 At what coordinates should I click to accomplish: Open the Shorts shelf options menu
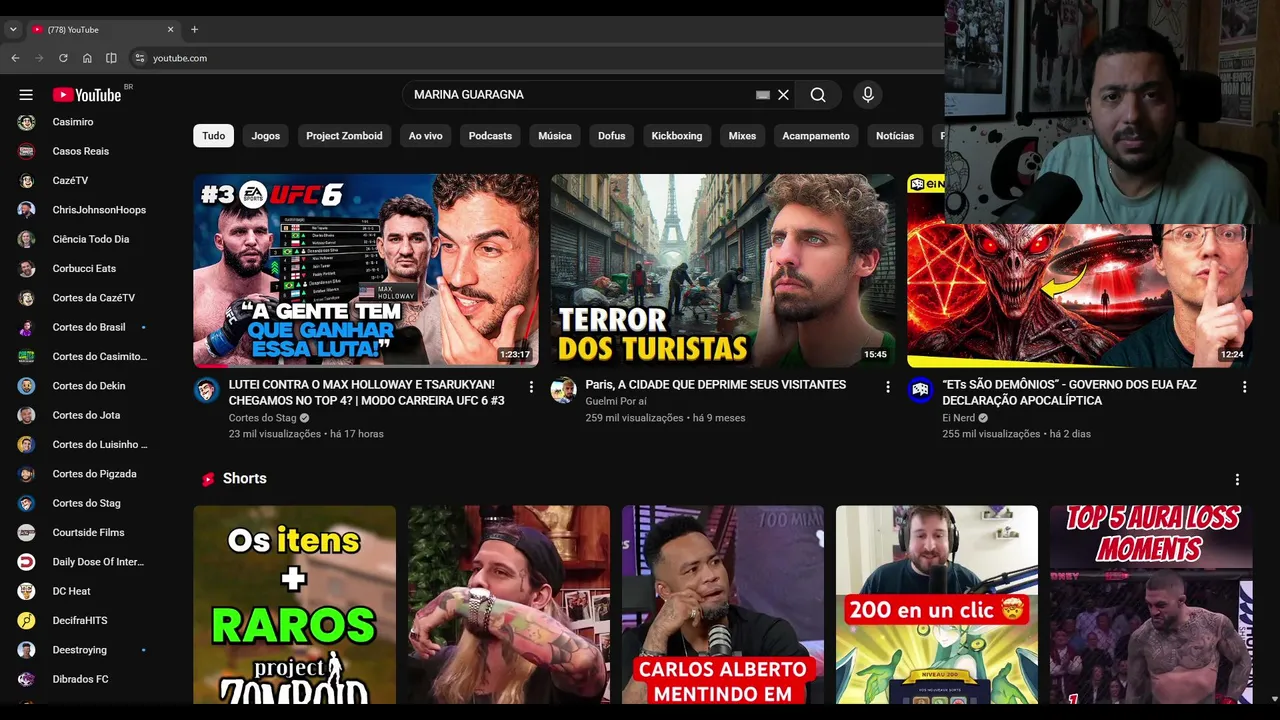tap(1237, 479)
